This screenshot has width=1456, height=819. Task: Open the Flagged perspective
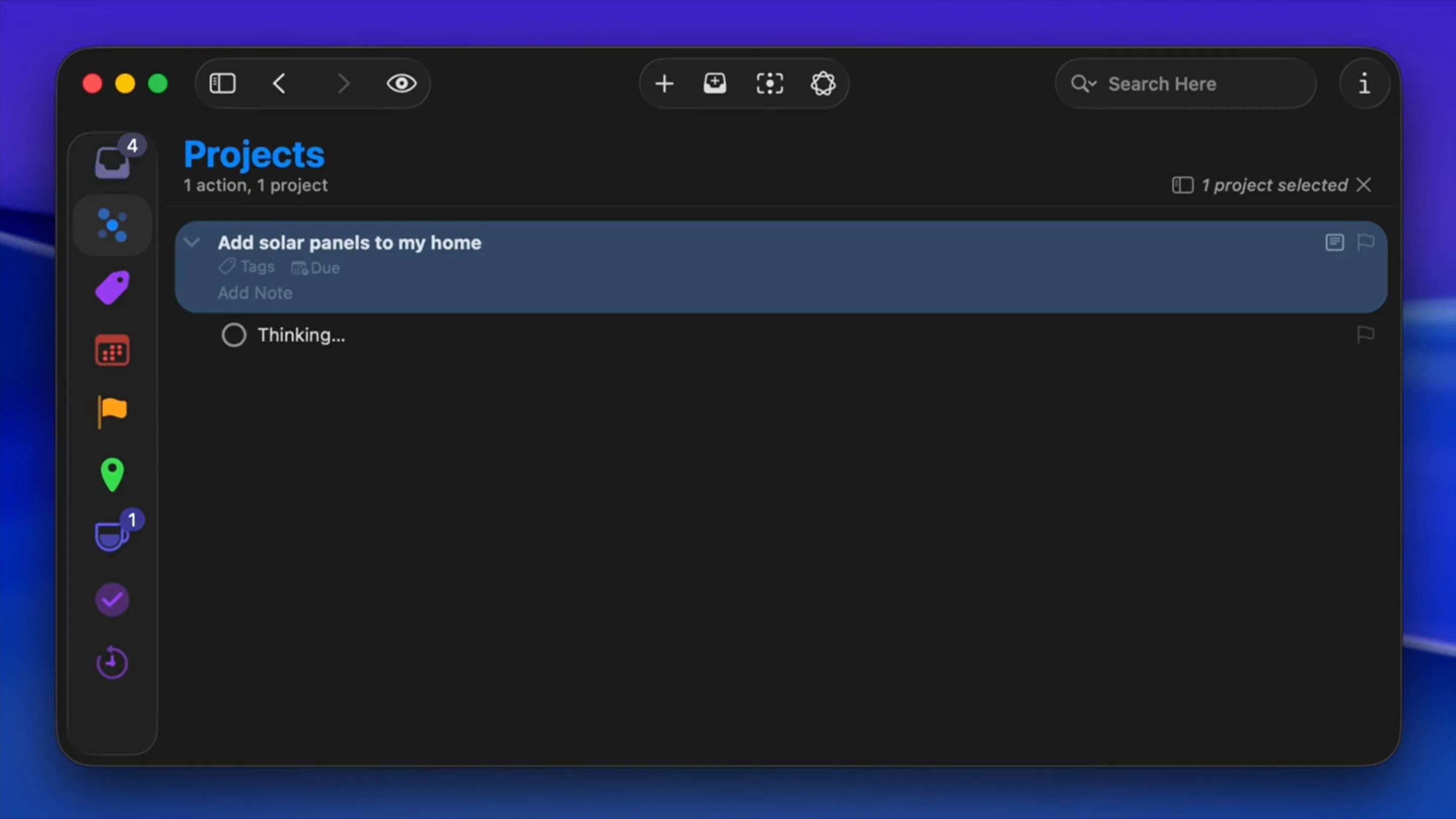(x=111, y=412)
